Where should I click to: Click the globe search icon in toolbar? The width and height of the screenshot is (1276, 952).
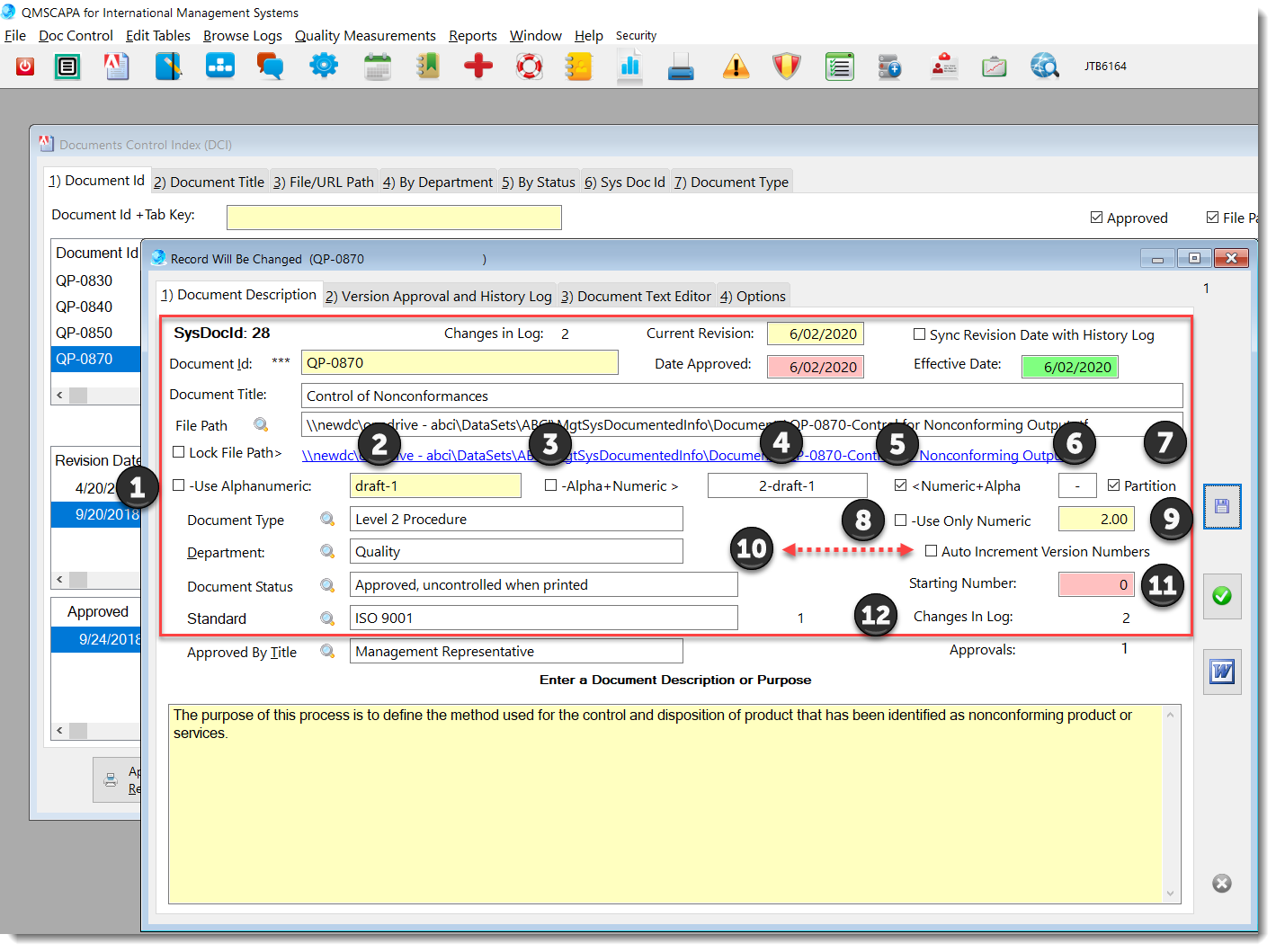(x=1044, y=66)
